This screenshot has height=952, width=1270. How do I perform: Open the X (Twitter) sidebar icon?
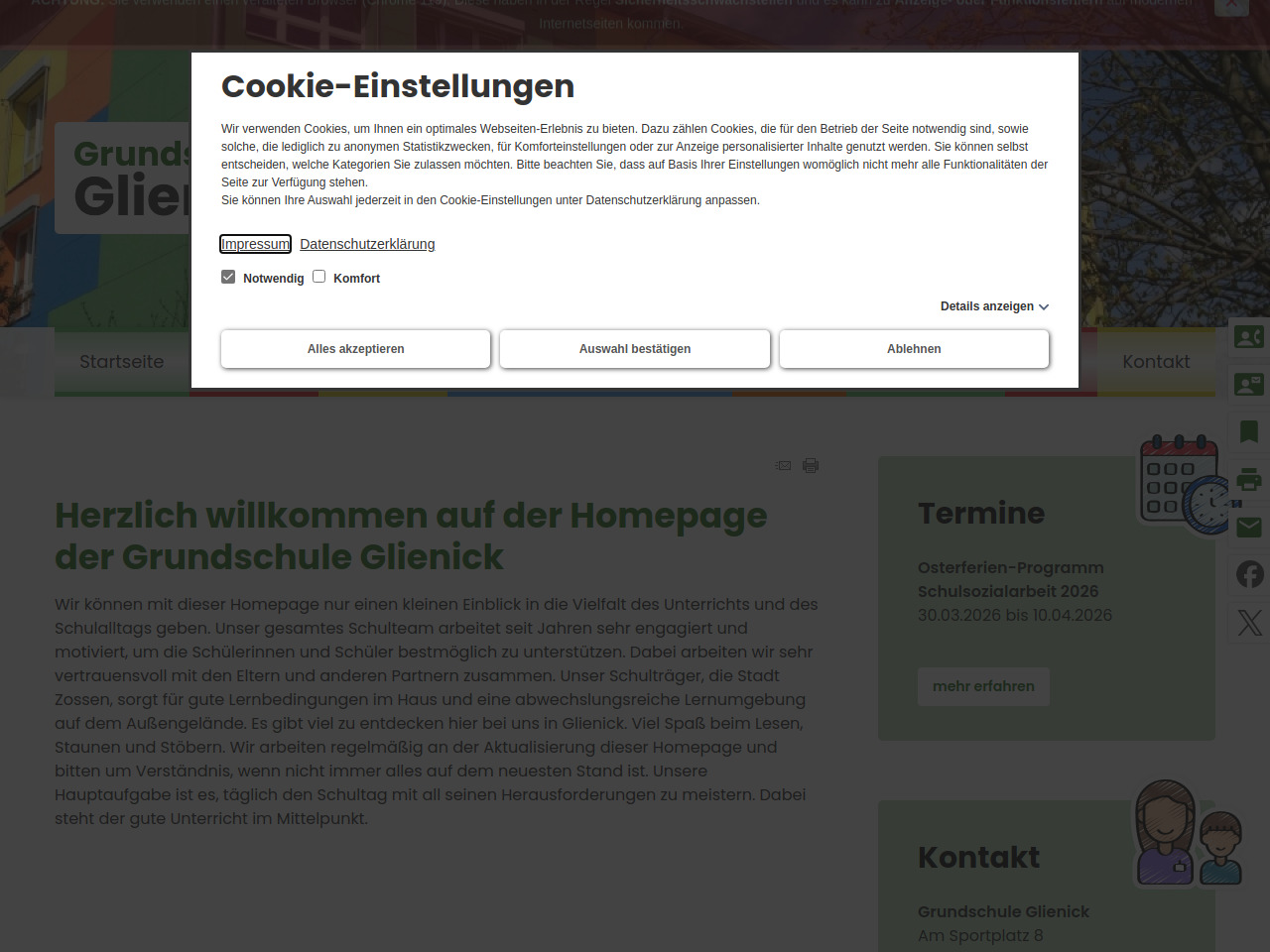coord(1249,622)
